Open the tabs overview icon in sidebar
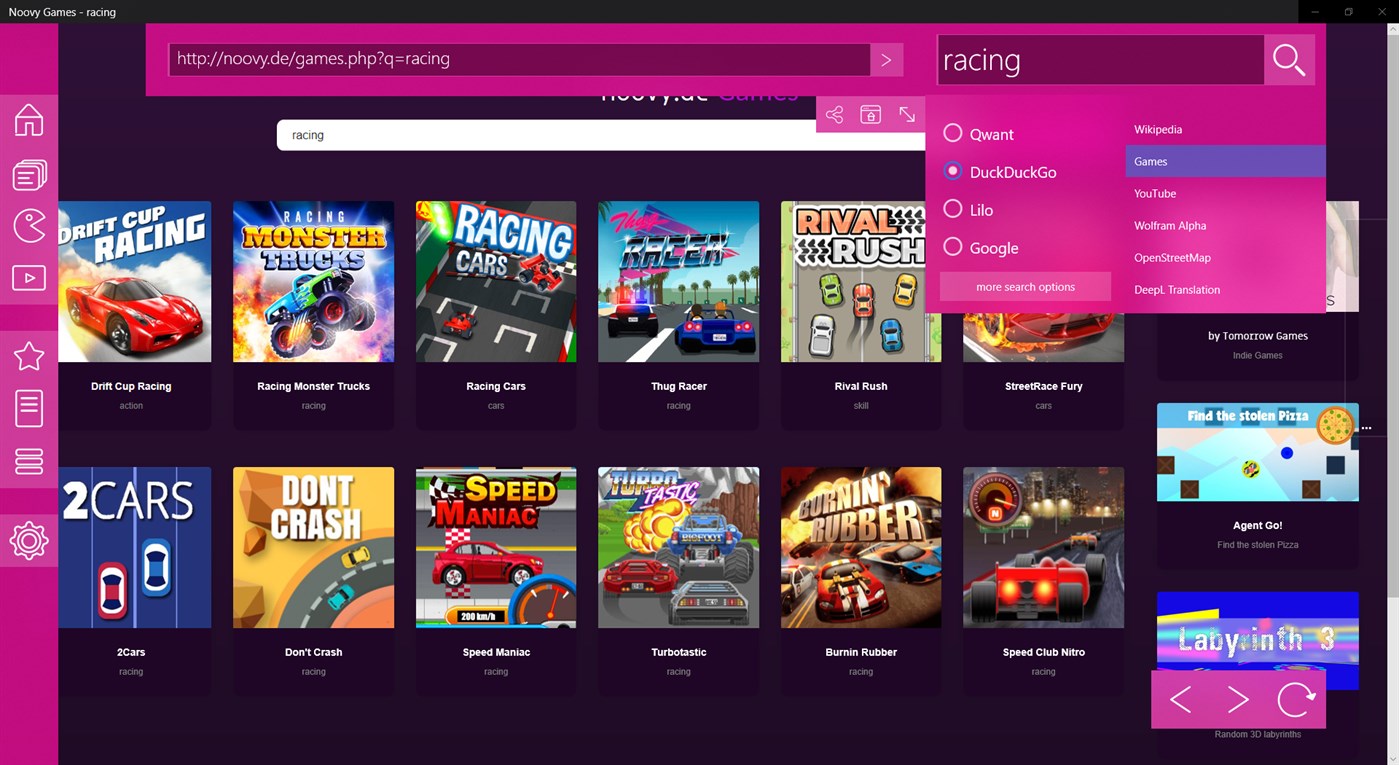 (30, 173)
